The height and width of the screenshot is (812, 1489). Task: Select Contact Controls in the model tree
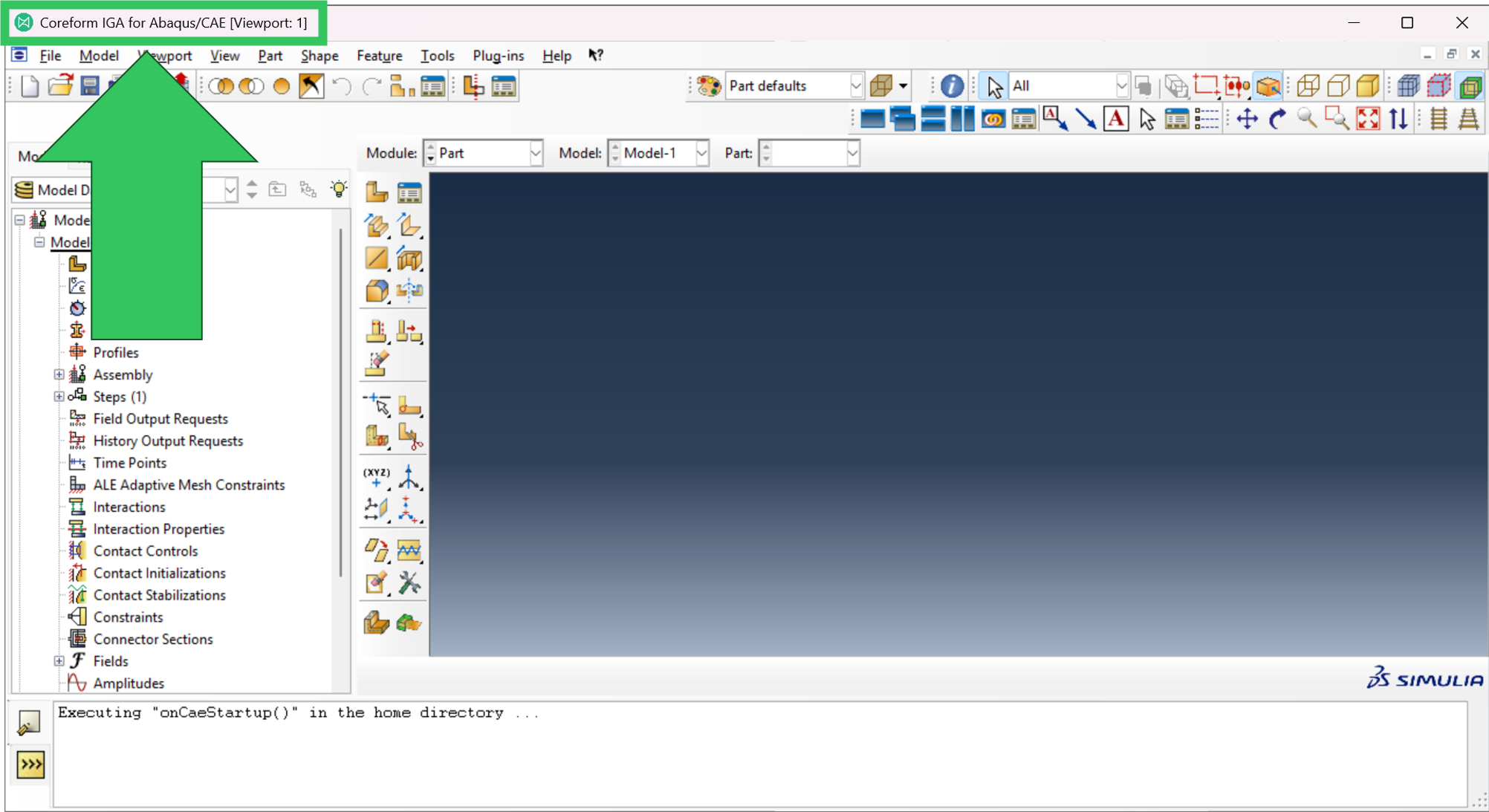pyautogui.click(x=146, y=551)
